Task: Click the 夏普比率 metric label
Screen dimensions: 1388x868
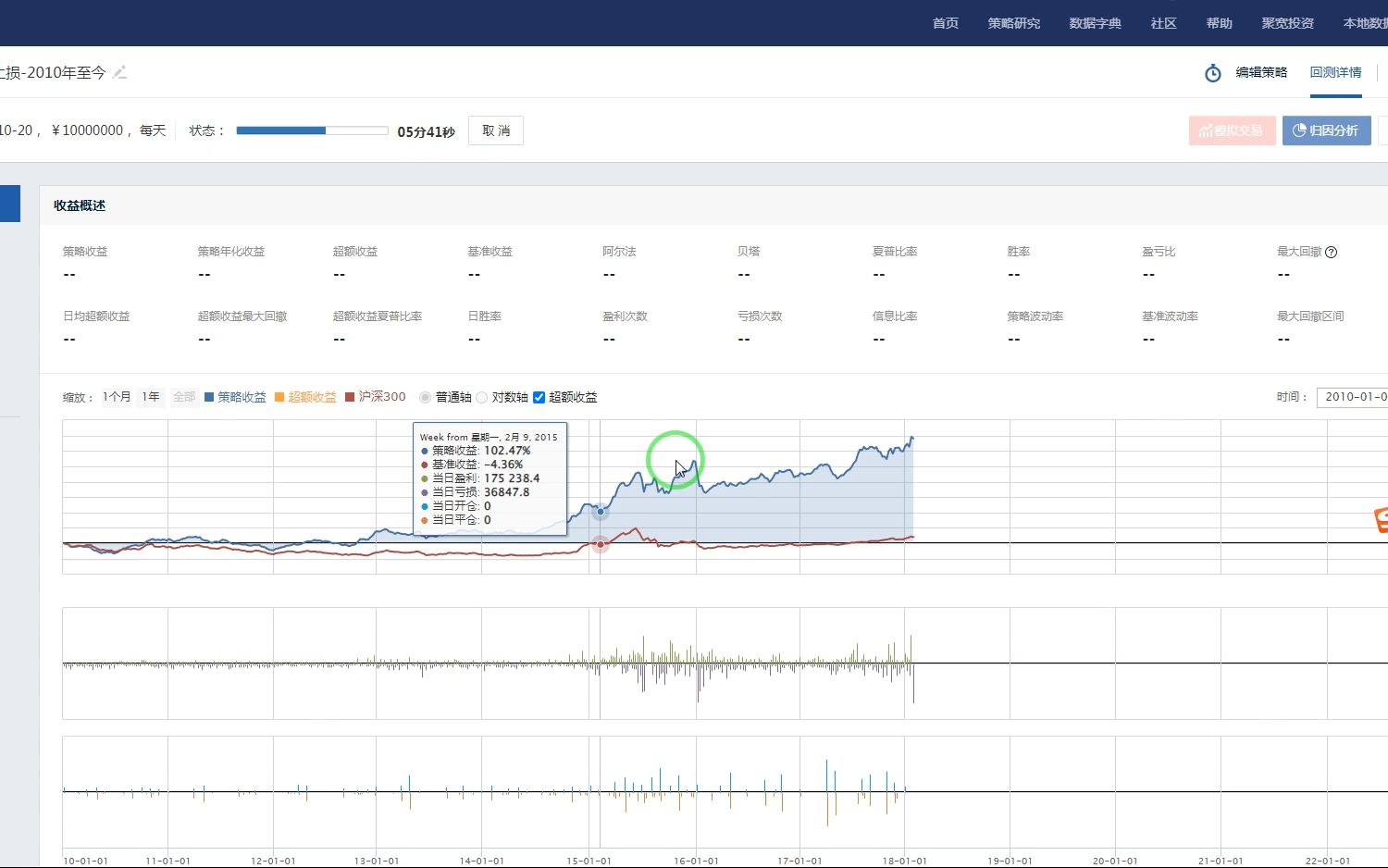Action: tap(895, 252)
